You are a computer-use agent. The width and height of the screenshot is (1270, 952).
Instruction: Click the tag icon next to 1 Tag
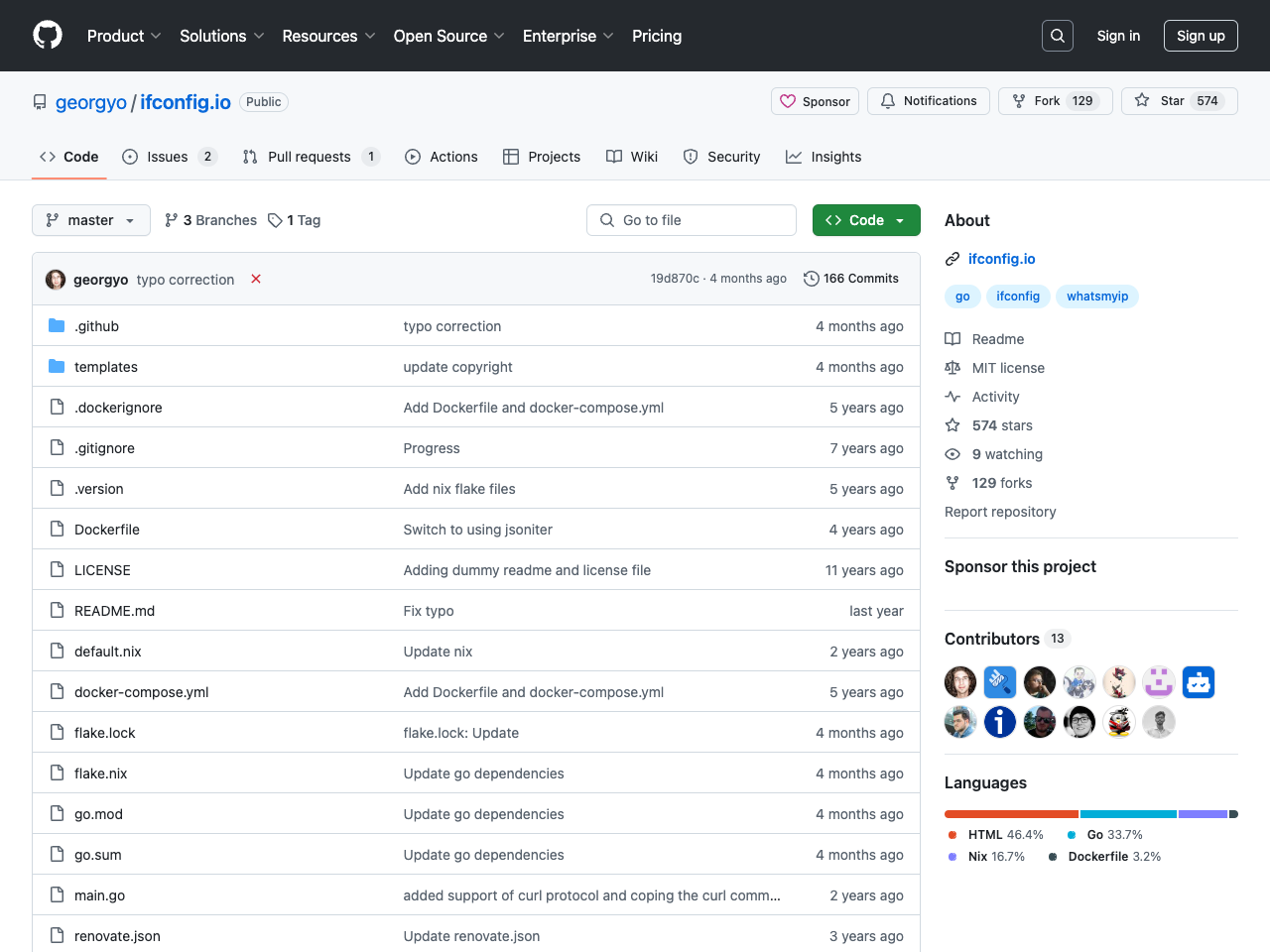275,220
